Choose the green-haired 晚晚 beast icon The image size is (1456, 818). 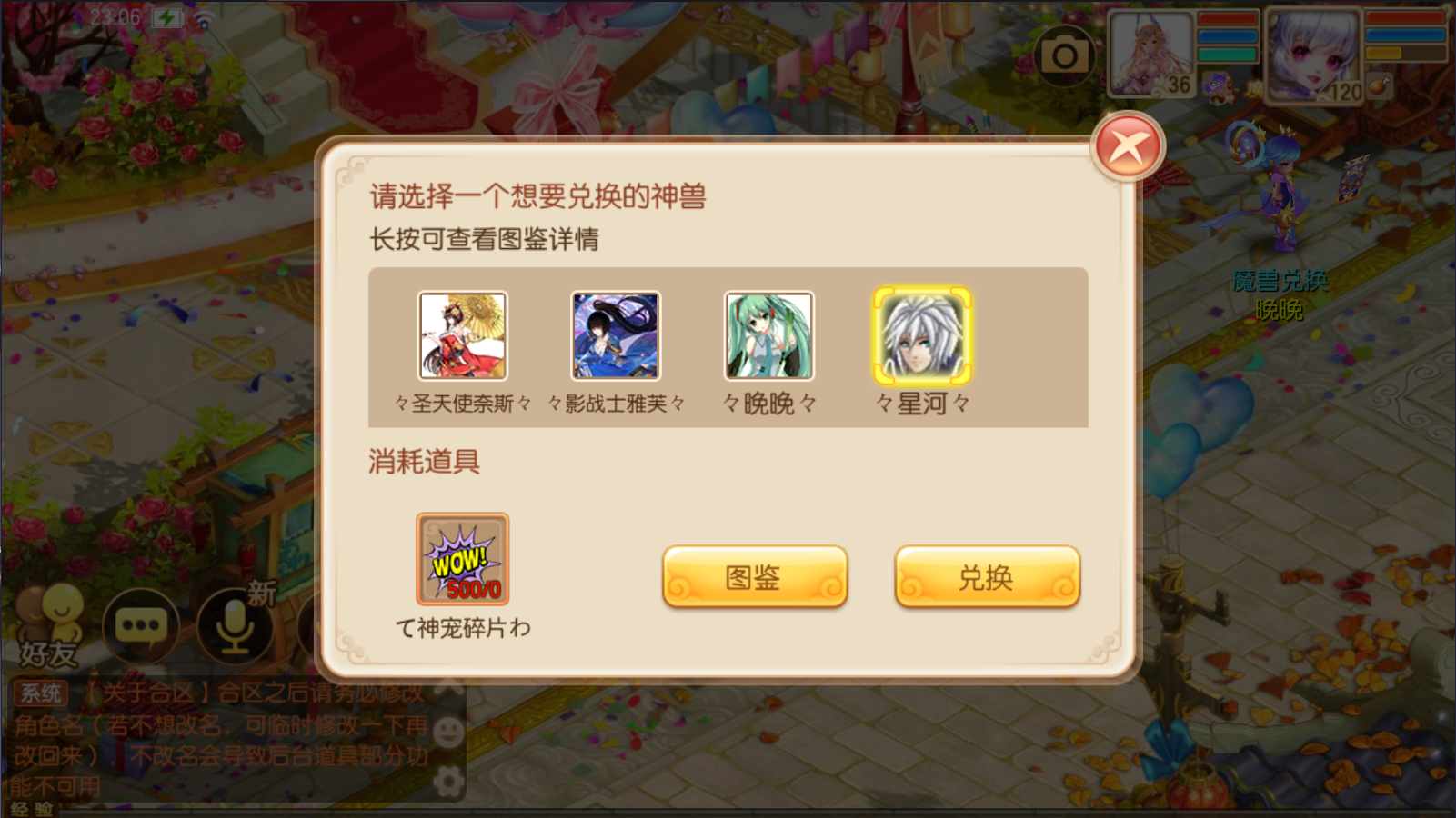(768, 335)
